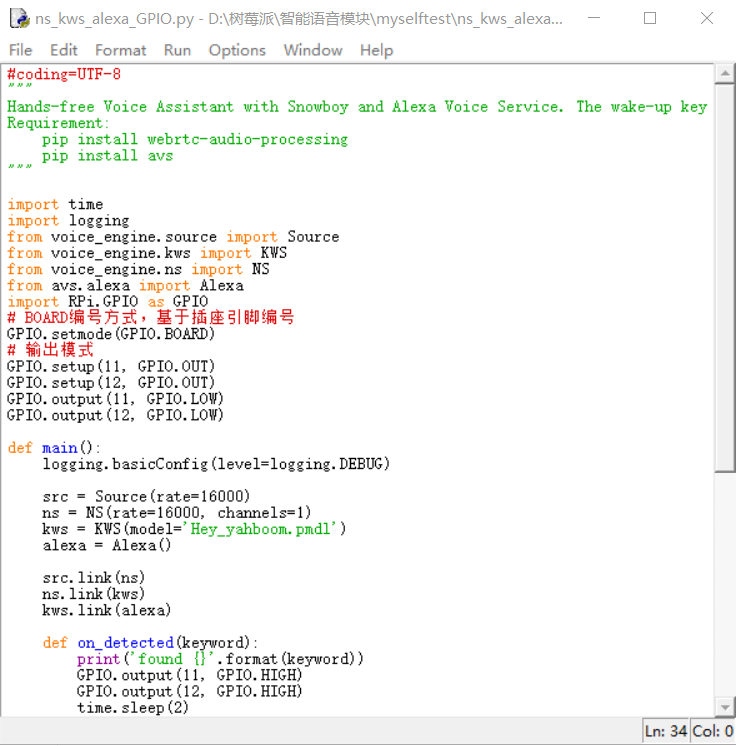Screen dimensions: 736x746
Task: Click 'ns.link(kws)' line
Action: [x=94, y=594]
